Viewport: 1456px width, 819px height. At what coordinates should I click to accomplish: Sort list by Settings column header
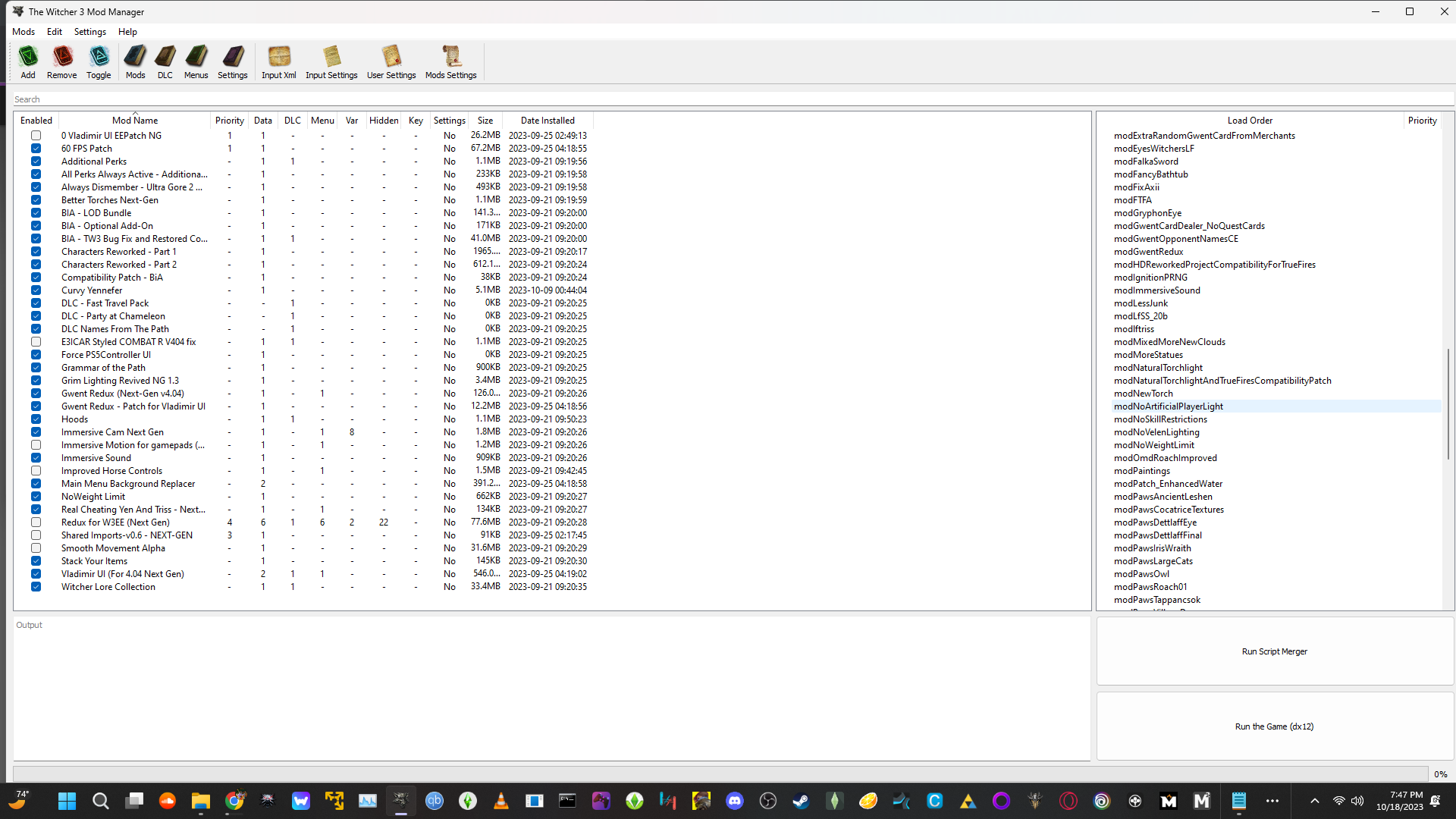449,121
